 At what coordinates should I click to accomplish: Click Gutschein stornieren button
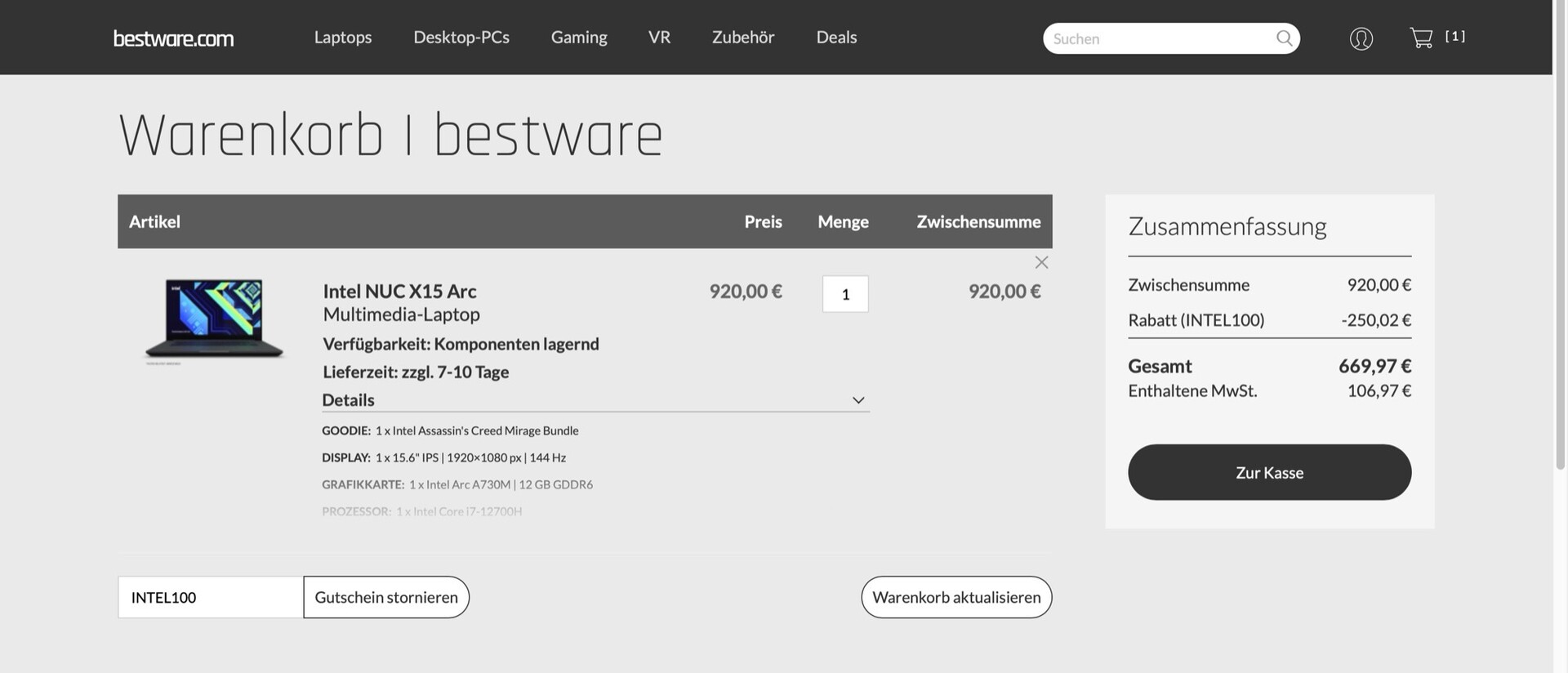point(386,597)
